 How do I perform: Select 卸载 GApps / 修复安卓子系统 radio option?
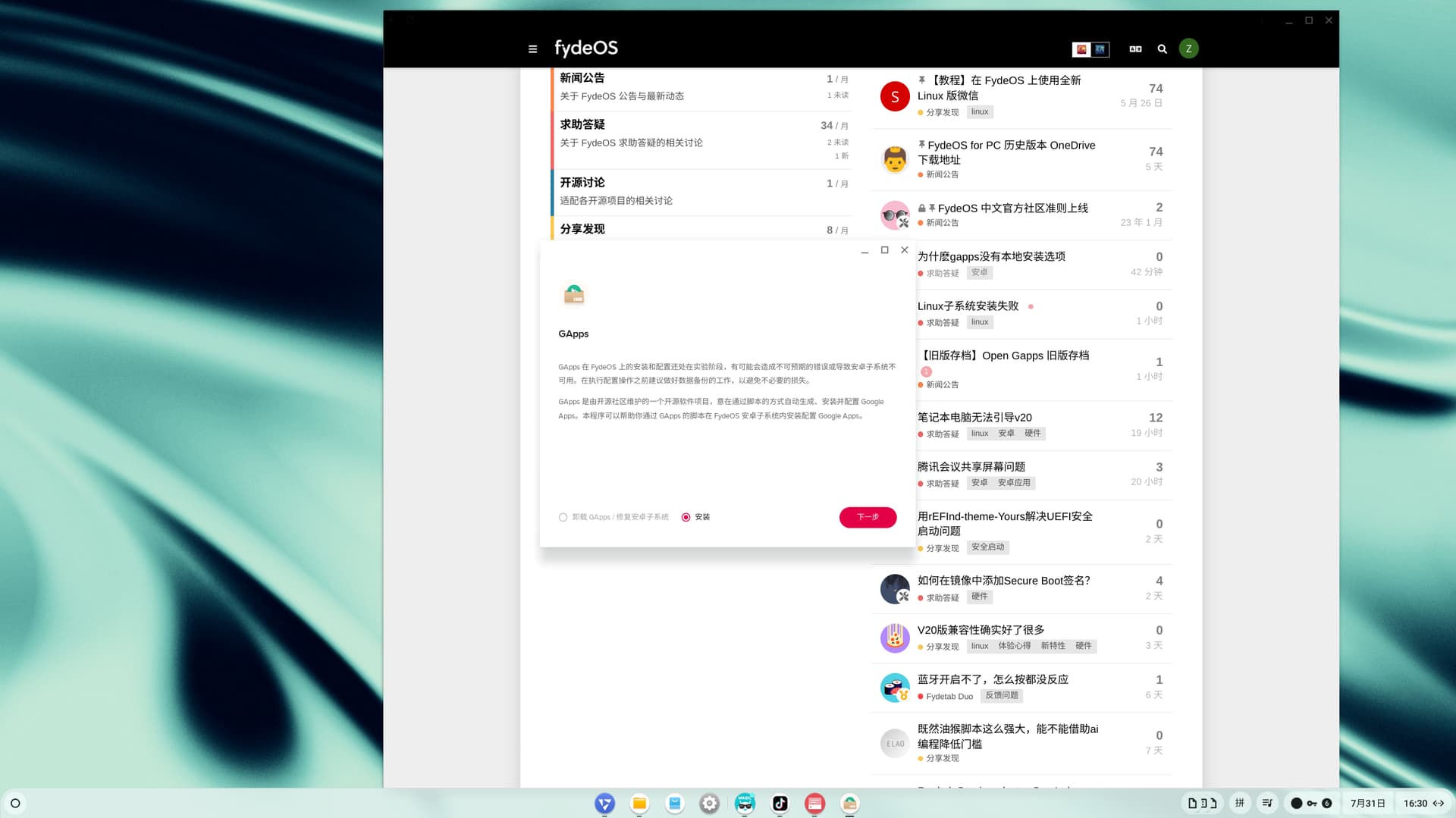(563, 517)
